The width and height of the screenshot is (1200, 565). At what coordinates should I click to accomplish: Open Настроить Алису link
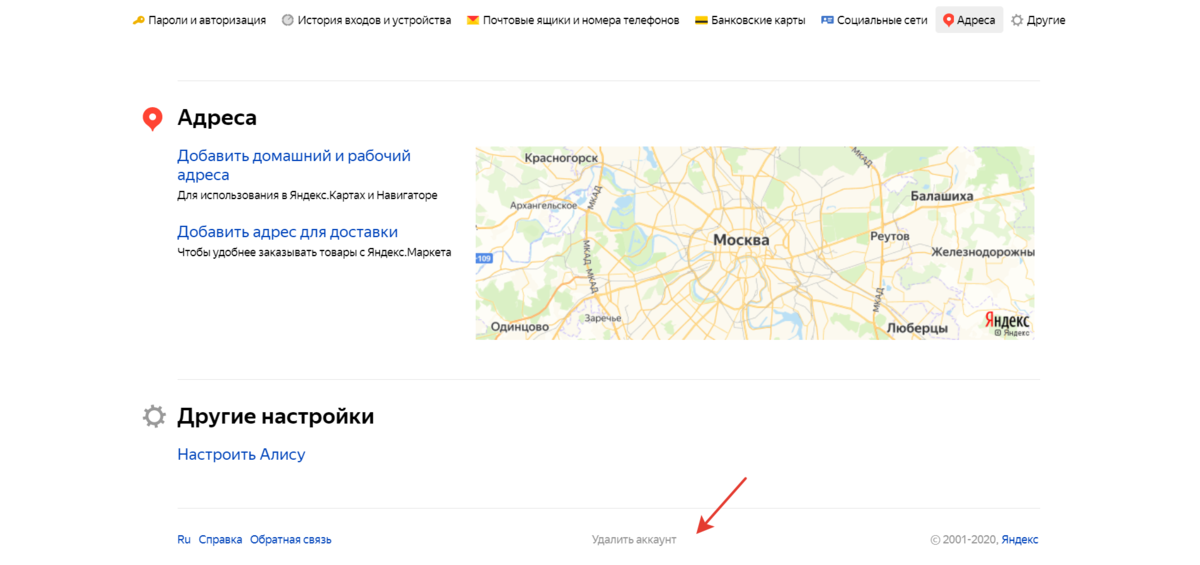point(241,454)
